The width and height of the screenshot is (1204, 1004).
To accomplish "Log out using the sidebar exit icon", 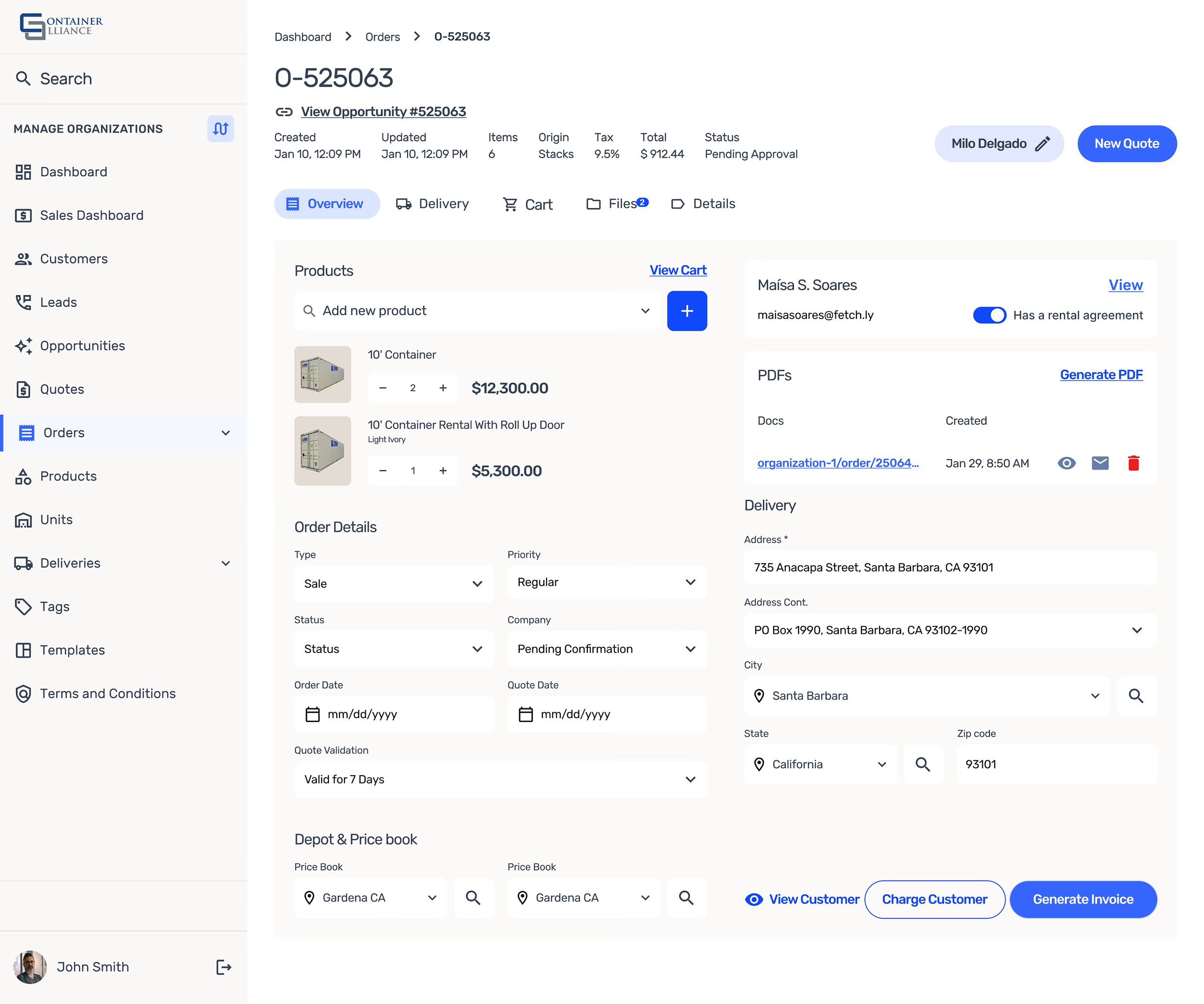I will click(x=223, y=967).
